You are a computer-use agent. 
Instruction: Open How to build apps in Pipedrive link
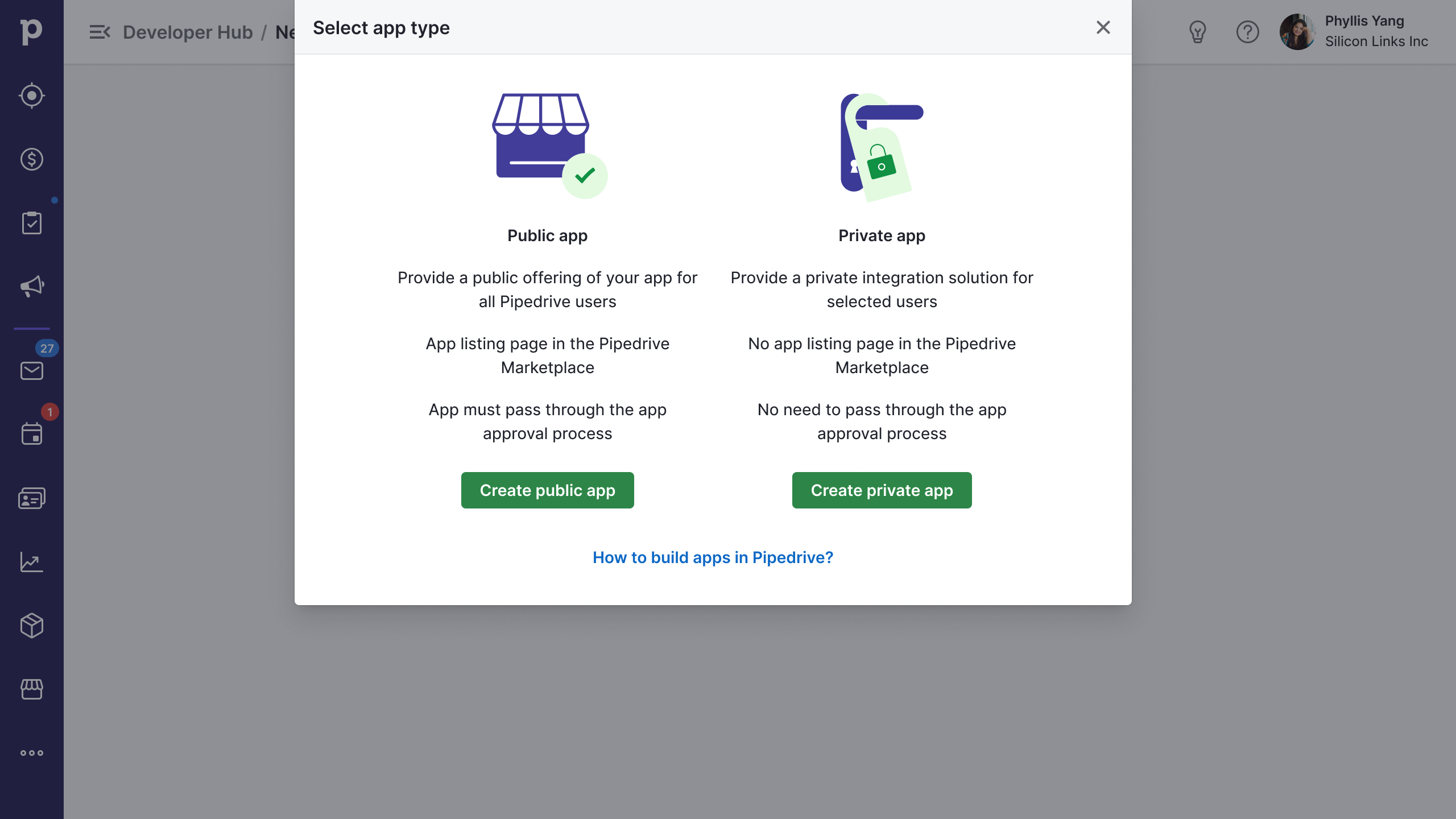pos(713,557)
